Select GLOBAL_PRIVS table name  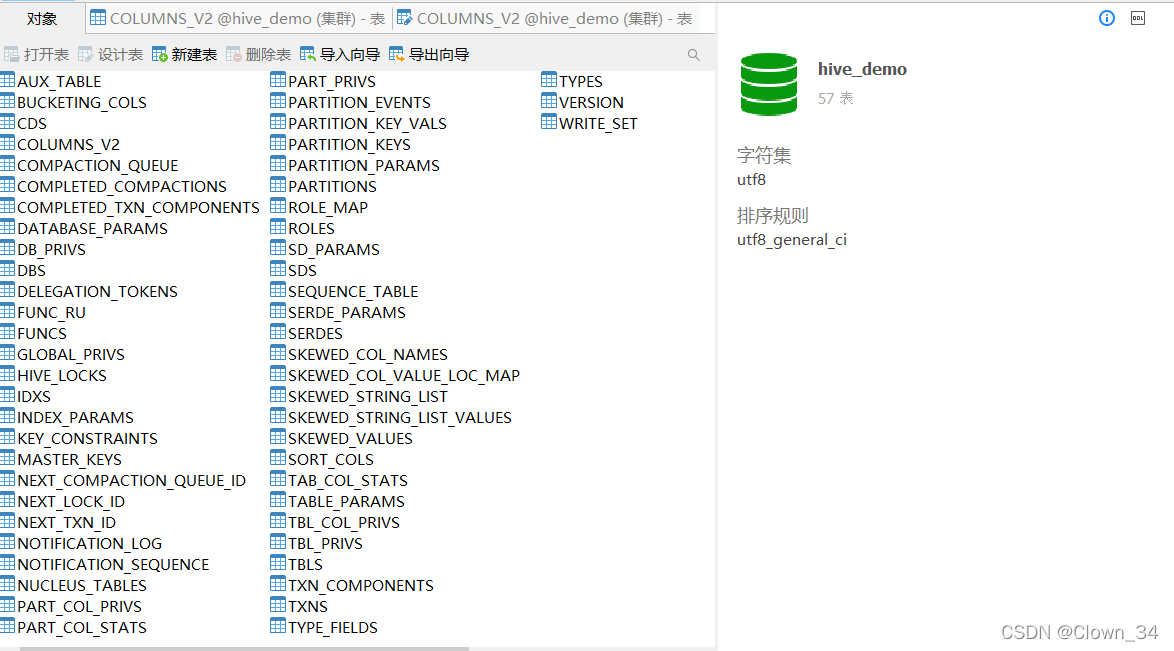pyautogui.click(x=71, y=354)
